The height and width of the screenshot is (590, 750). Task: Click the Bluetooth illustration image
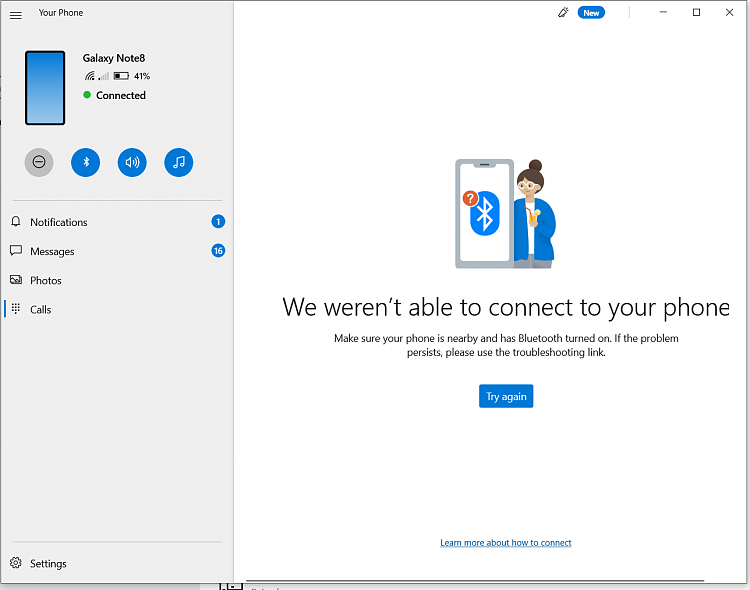[506, 214]
